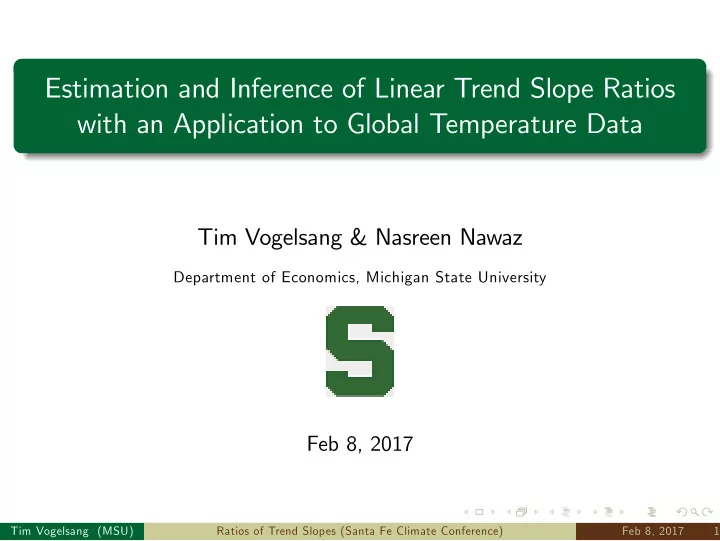Click the authors line 'Tim Vogelsang & Nasreen Nawaz'

tap(360, 237)
